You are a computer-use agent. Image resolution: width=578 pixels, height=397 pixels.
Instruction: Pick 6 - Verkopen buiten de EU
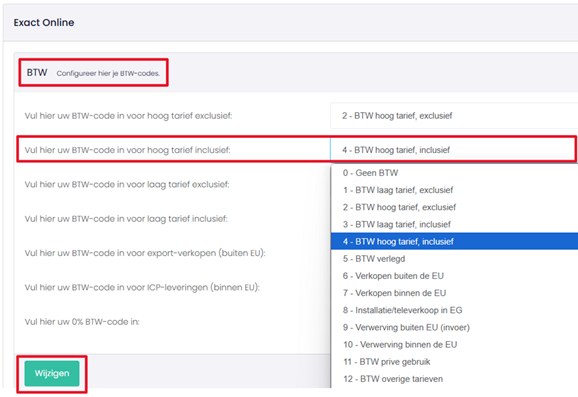(455, 276)
